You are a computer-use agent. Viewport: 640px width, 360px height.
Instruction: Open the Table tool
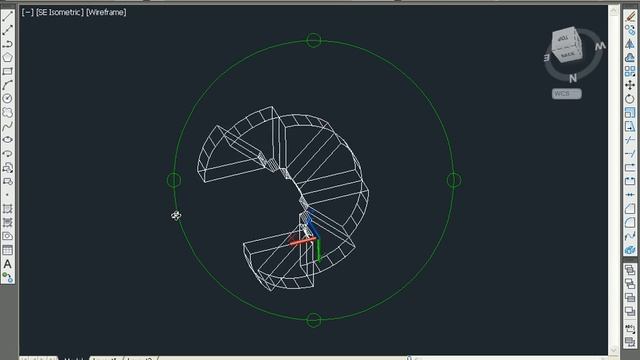tap(7, 250)
